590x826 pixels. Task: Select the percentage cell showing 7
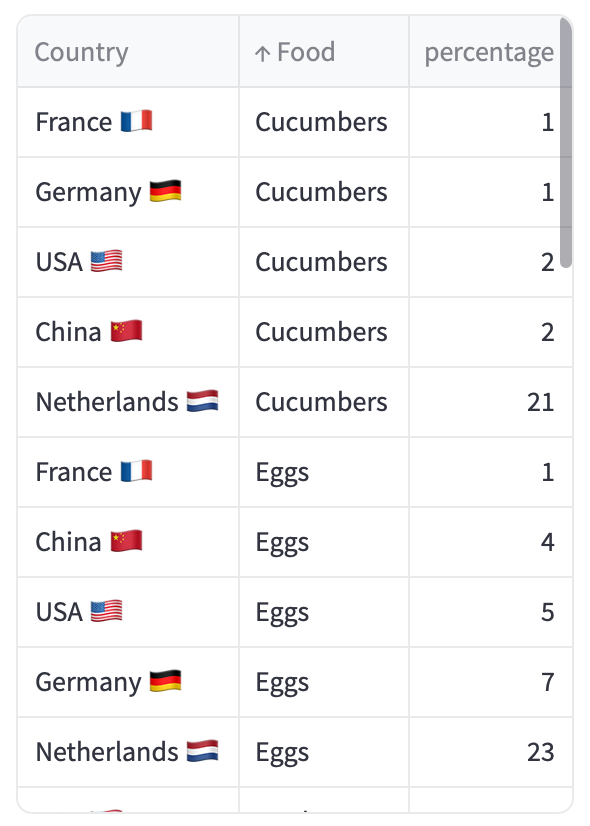pos(490,683)
